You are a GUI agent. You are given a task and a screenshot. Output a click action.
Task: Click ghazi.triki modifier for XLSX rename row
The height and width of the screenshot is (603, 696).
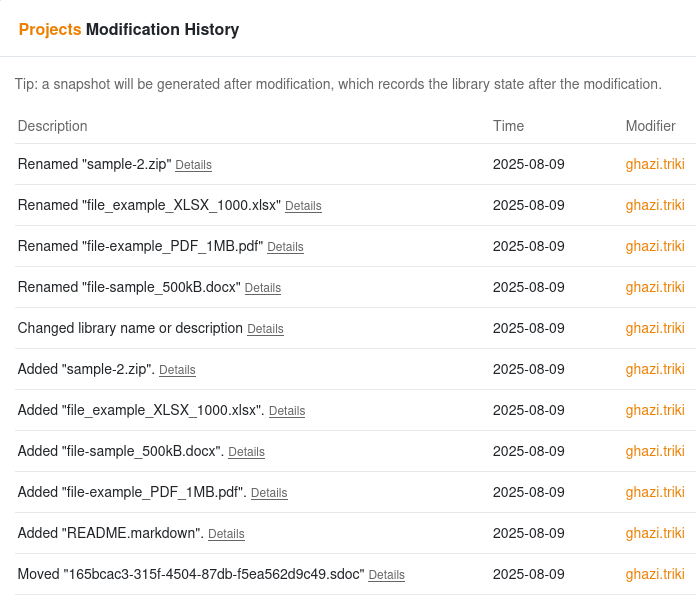tap(655, 205)
